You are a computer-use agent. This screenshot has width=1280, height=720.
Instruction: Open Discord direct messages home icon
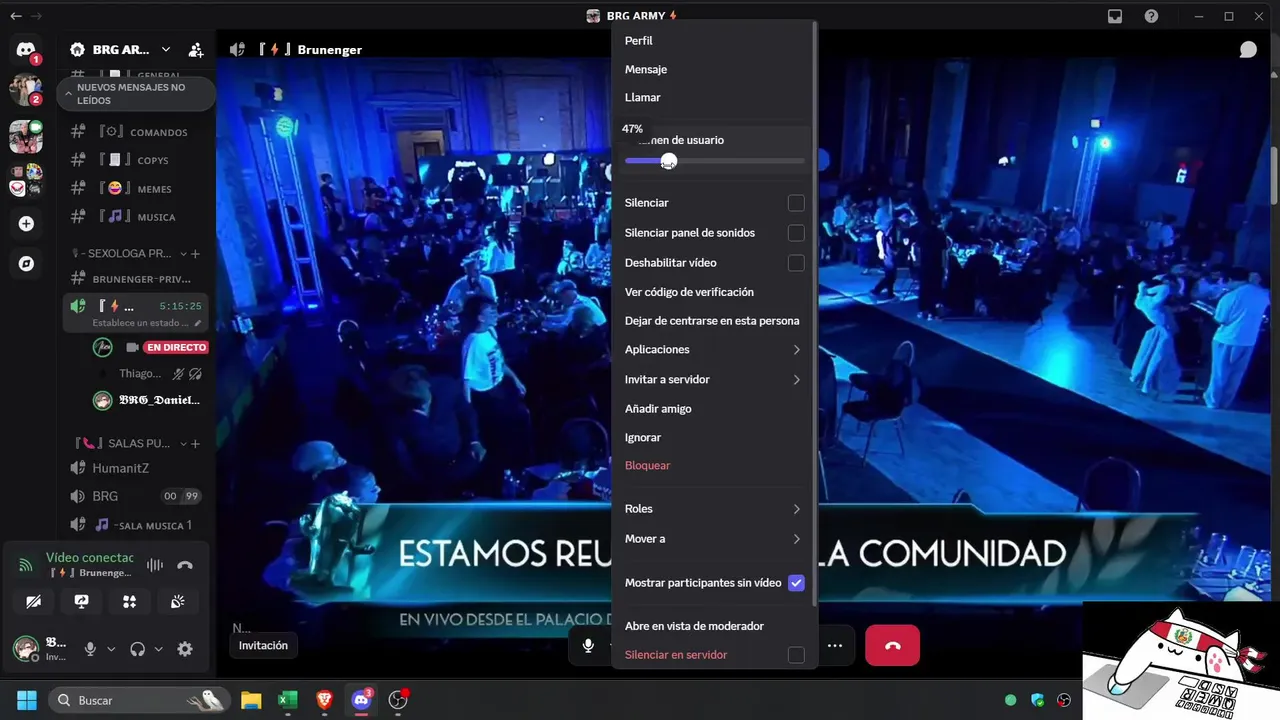coord(26,49)
